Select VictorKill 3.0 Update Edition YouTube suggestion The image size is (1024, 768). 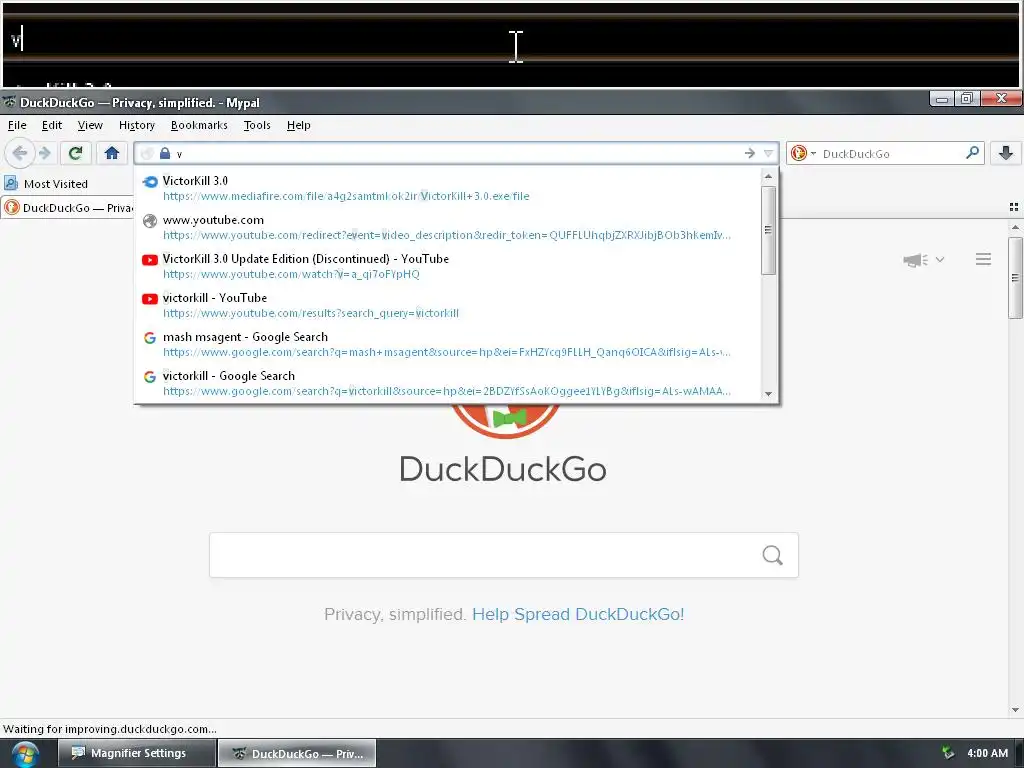pos(448,266)
